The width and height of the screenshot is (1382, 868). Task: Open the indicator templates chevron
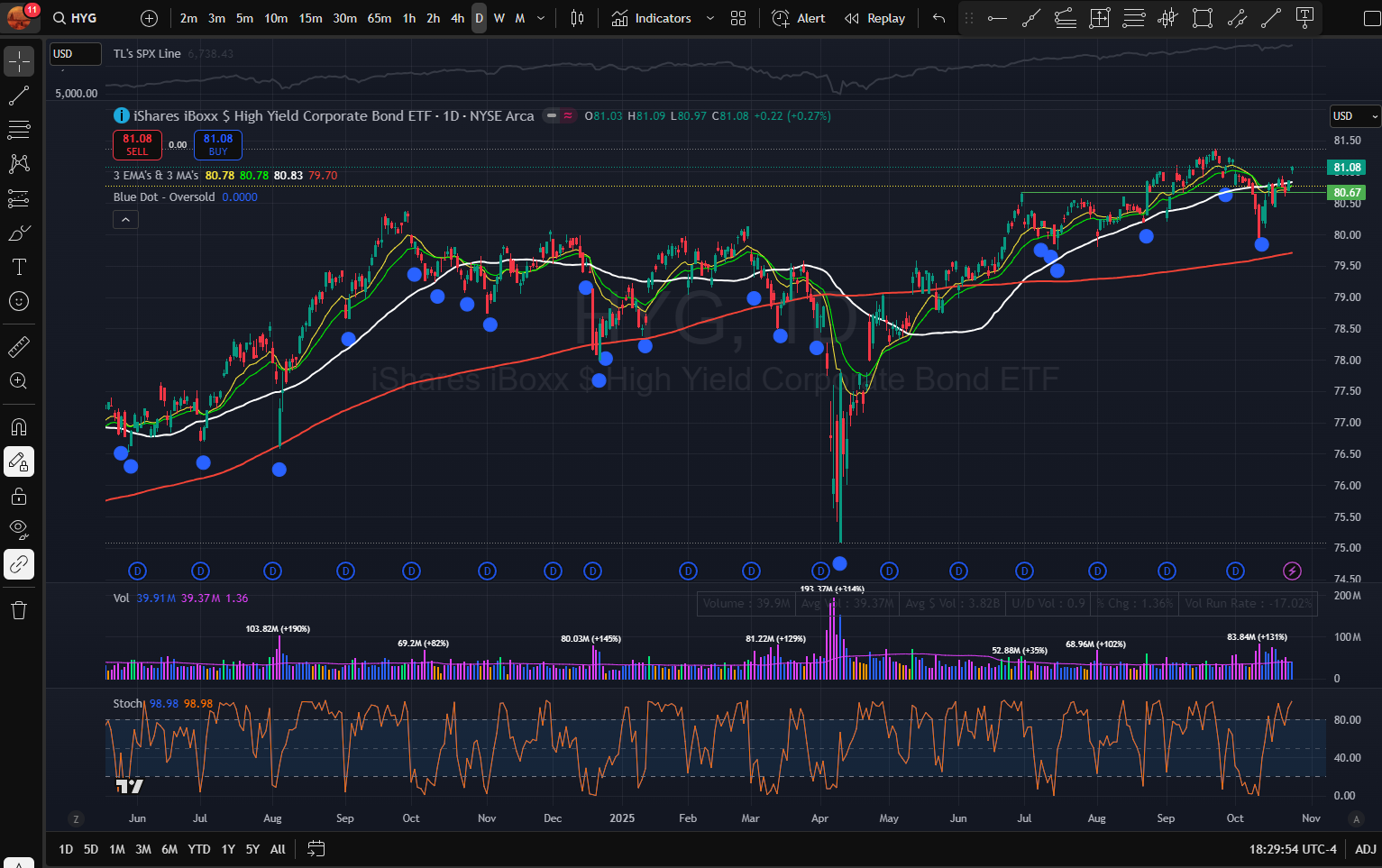(710, 18)
